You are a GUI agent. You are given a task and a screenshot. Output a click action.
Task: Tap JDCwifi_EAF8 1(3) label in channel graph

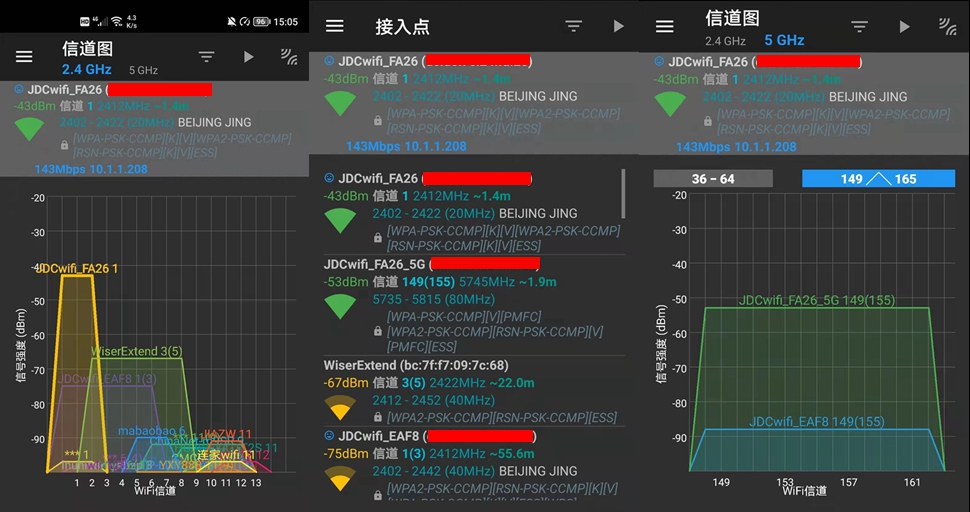tap(107, 378)
